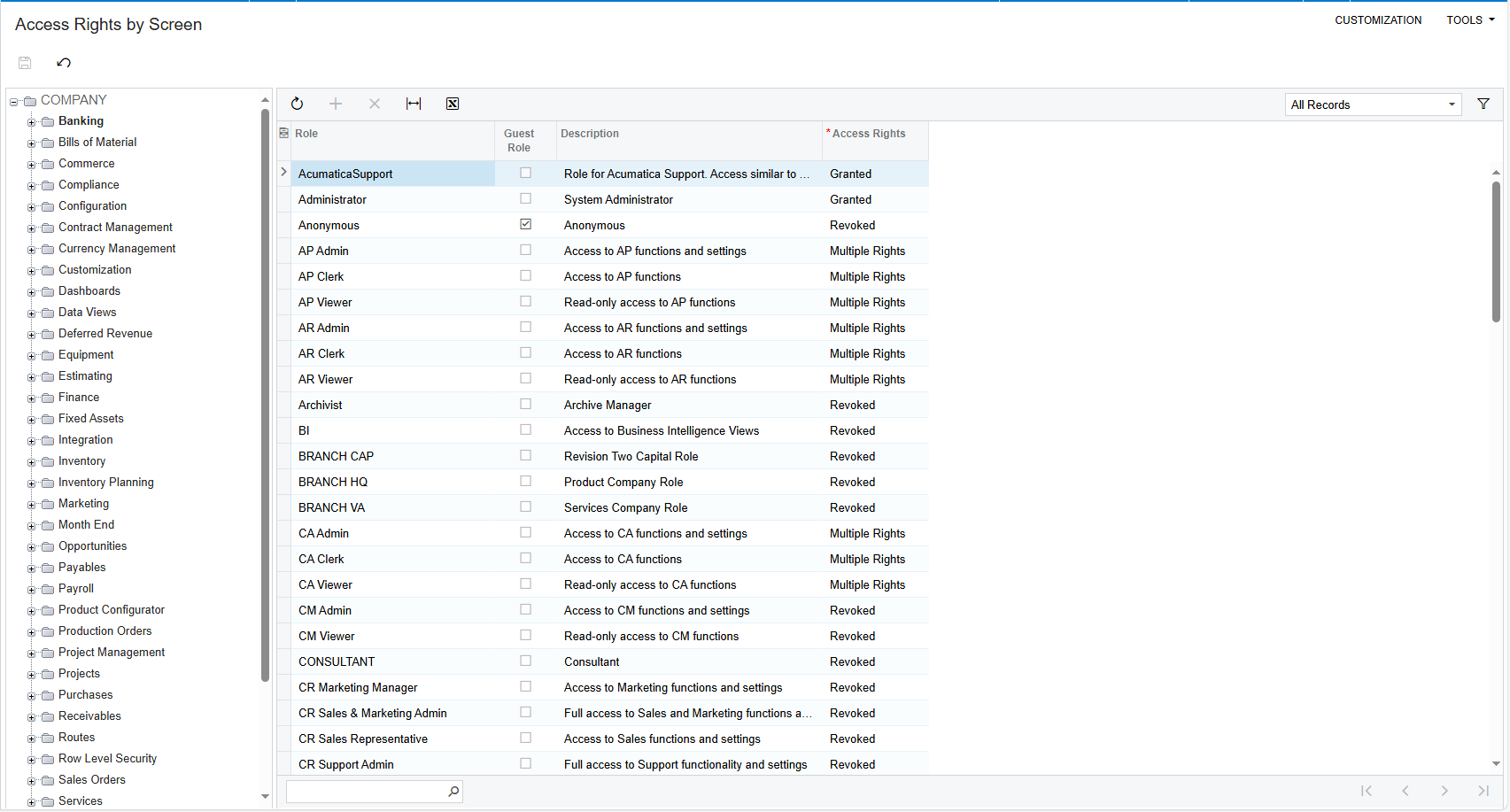Screen dimensions: 1510x812
Task: Click the grid search input field
Action: (x=367, y=791)
